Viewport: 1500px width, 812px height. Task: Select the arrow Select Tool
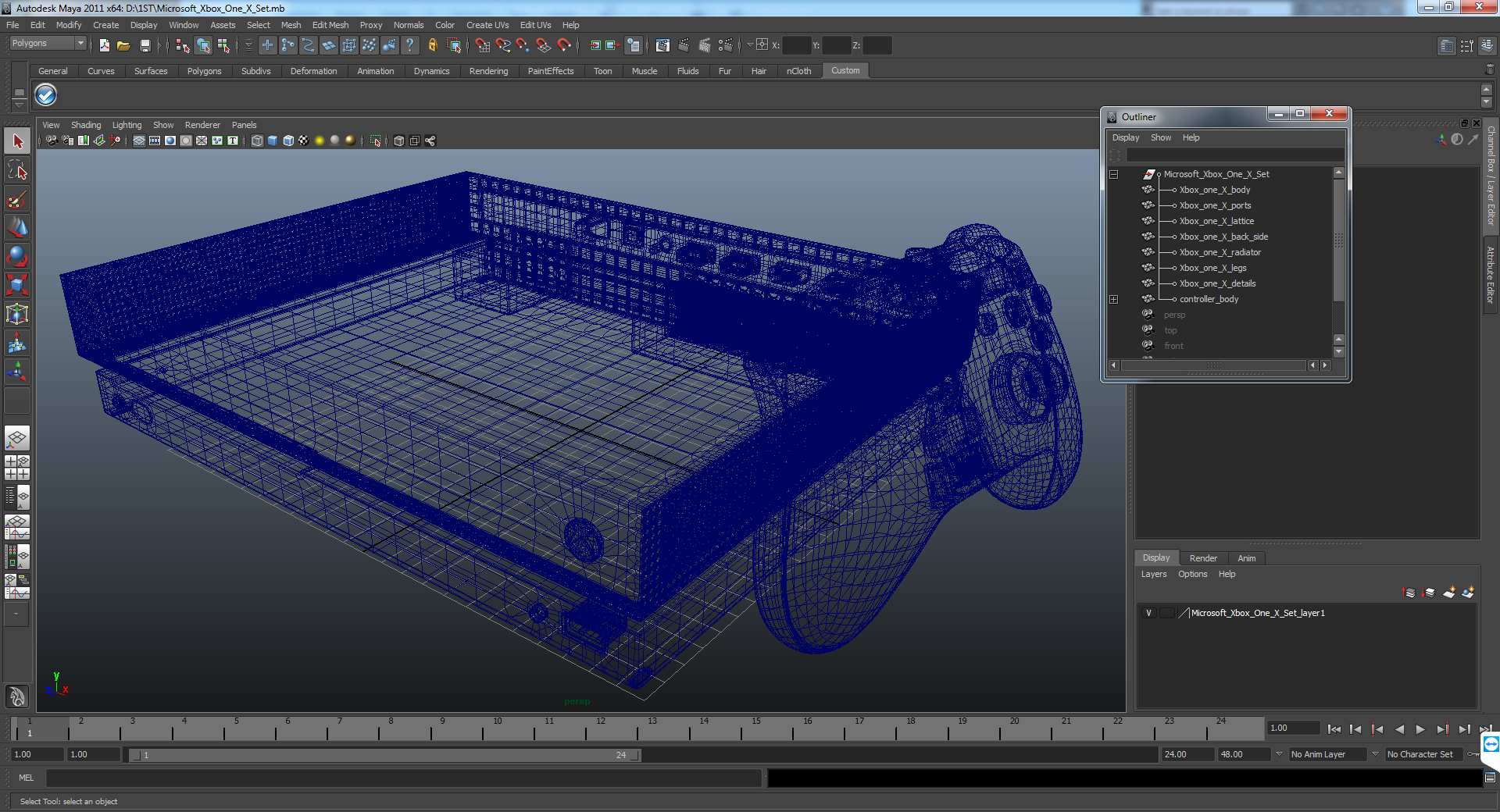pos(17,141)
